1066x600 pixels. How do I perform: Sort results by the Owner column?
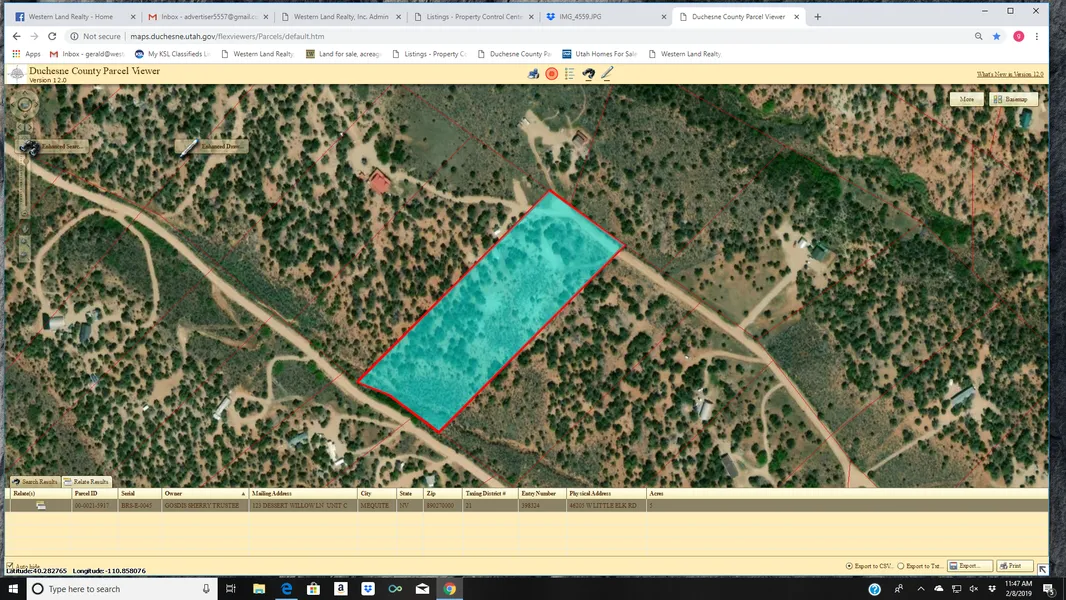pos(204,494)
